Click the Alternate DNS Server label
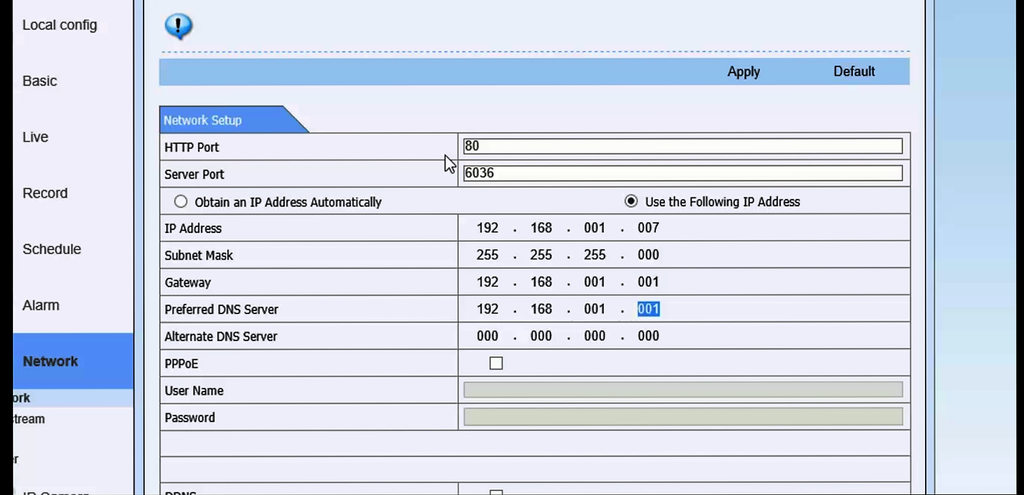Screen dimensions: 1024x495 pos(221,336)
